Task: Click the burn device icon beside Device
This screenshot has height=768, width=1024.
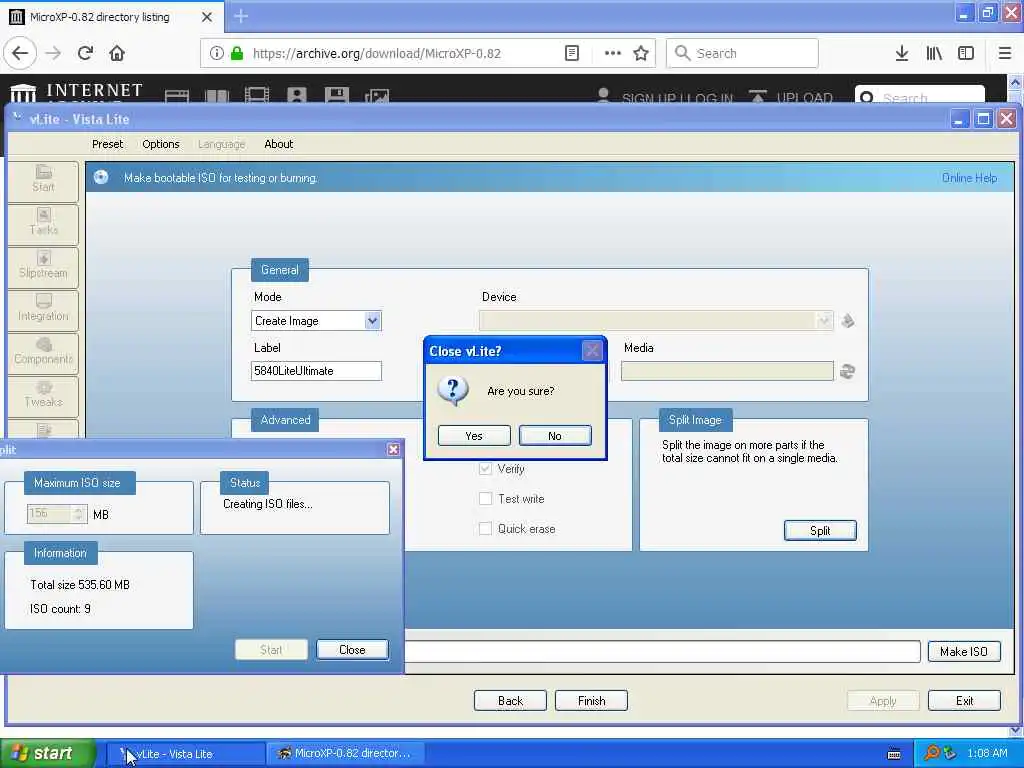Action: [x=848, y=321]
